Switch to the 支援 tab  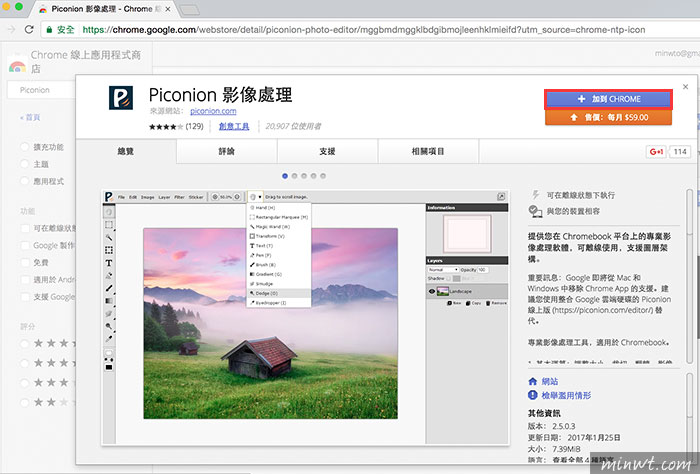click(x=327, y=151)
